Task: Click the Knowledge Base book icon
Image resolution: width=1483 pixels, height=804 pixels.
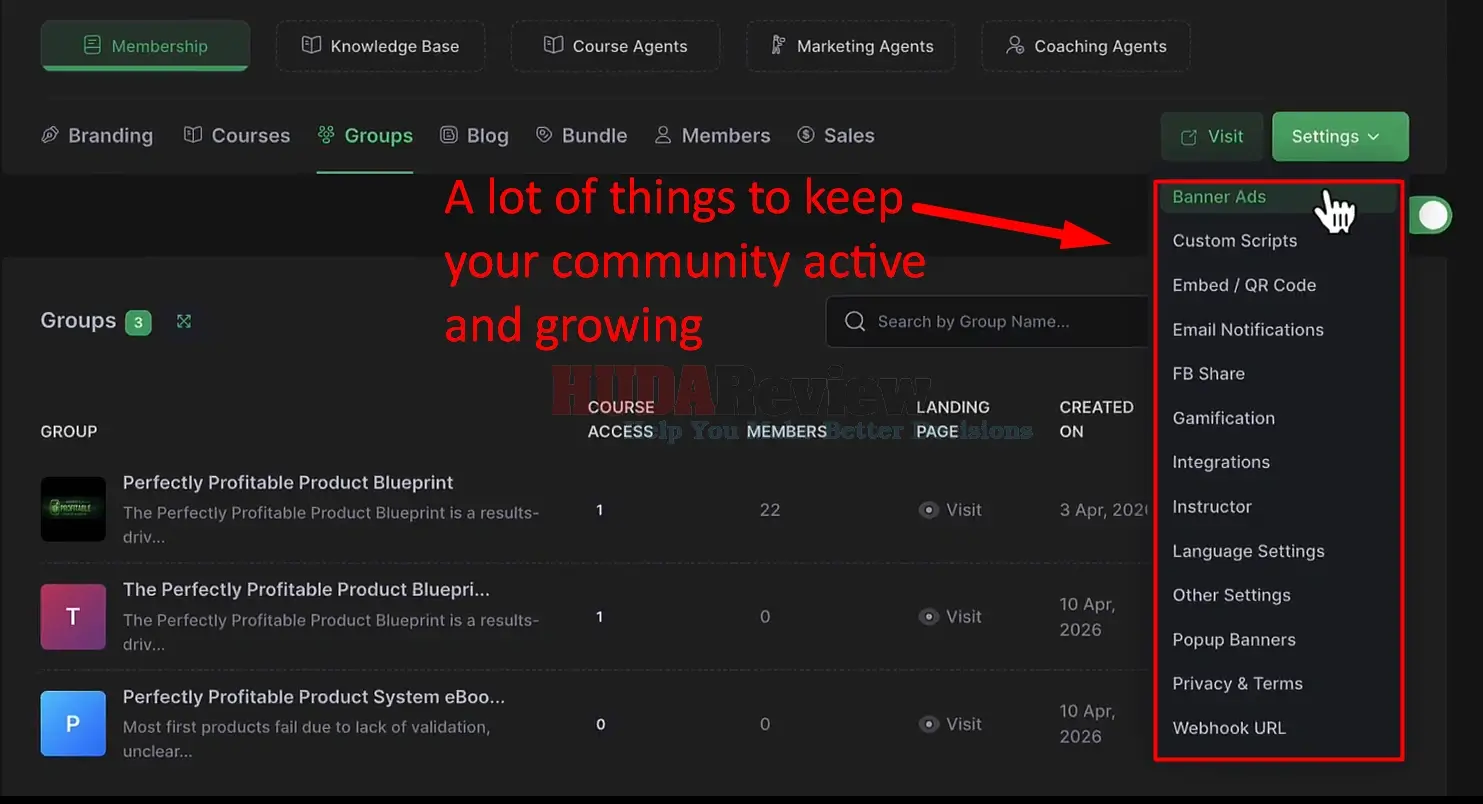Action: (311, 45)
